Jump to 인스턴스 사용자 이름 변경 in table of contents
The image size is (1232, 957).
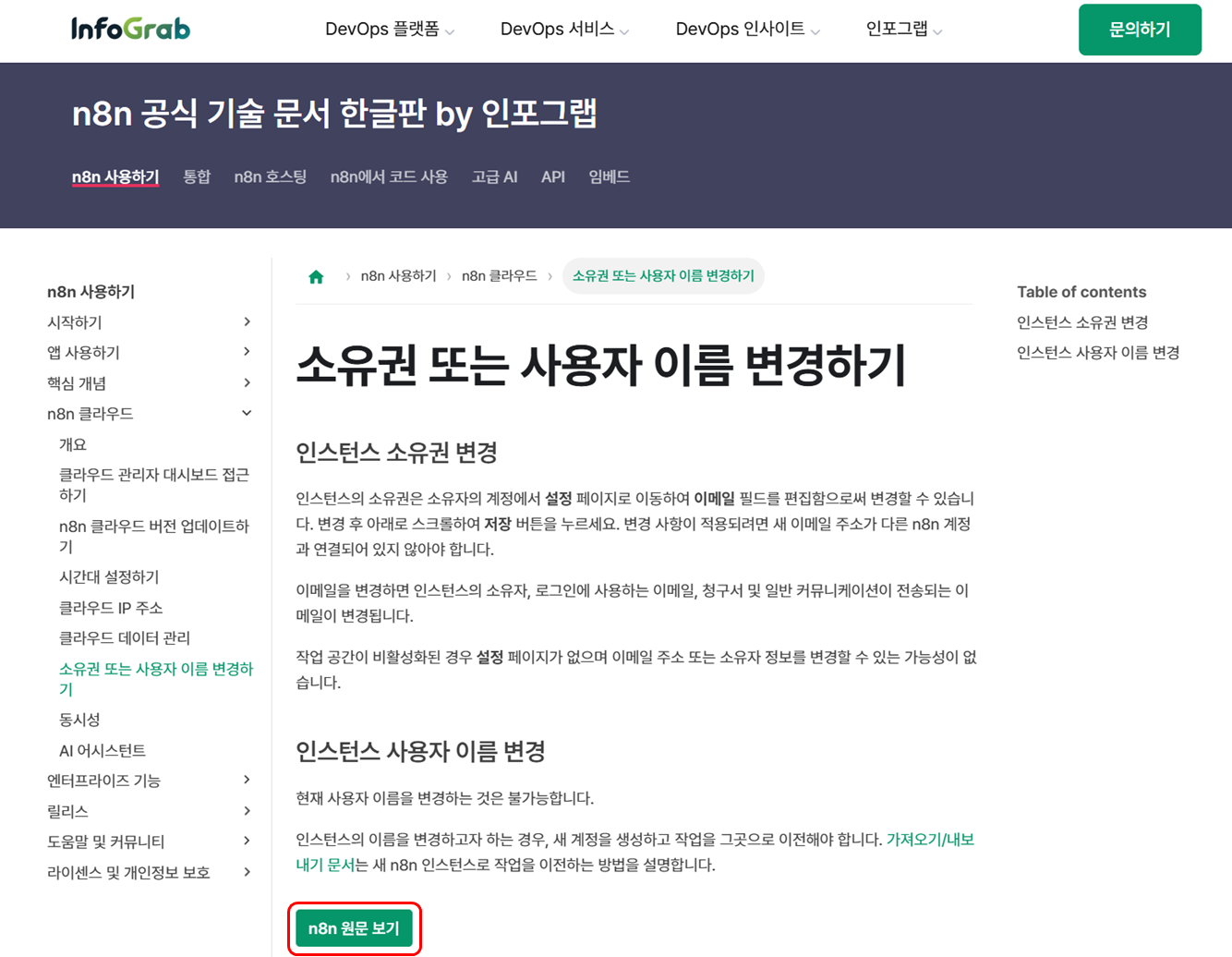(x=1098, y=353)
